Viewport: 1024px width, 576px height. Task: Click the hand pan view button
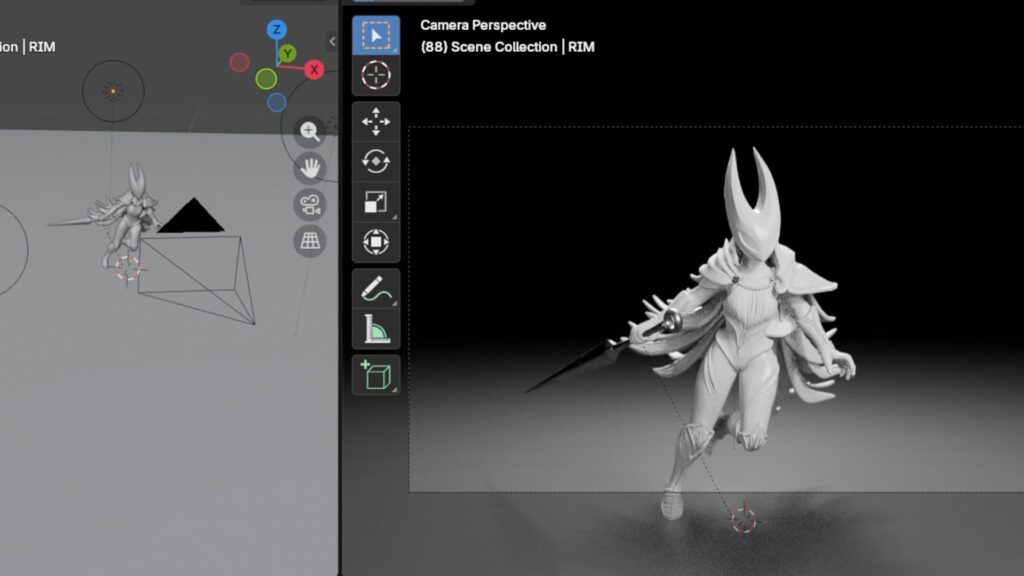click(310, 167)
